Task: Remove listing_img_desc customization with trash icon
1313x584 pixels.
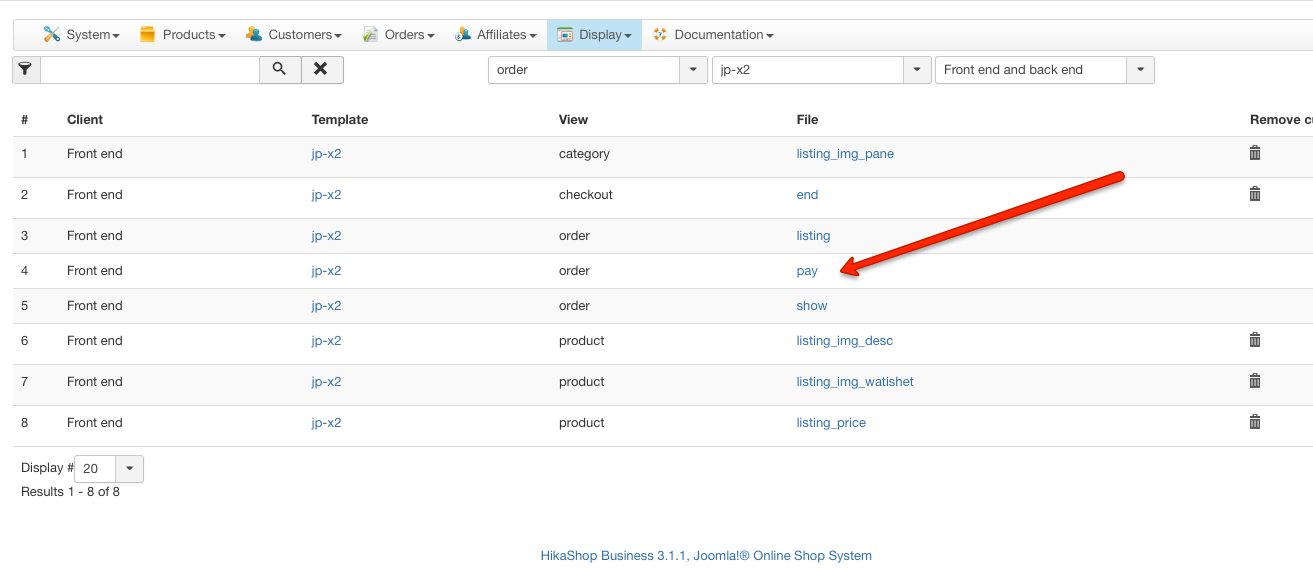Action: [x=1255, y=340]
